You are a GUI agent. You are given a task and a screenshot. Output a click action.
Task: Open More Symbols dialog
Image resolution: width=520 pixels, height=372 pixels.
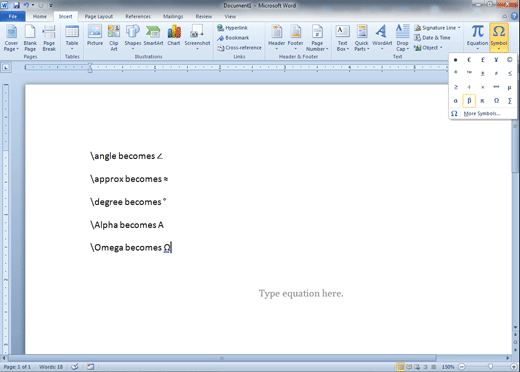(483, 114)
